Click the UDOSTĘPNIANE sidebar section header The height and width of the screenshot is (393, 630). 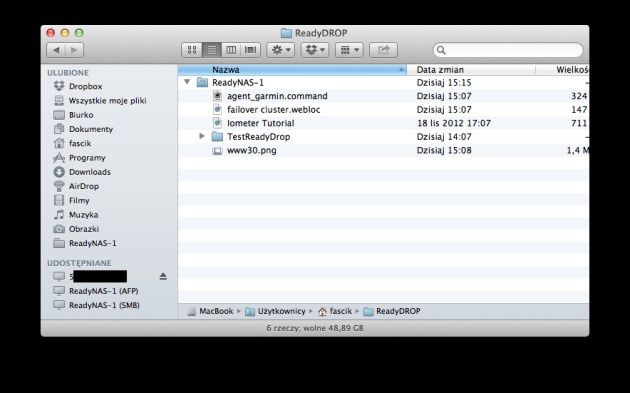point(79,263)
